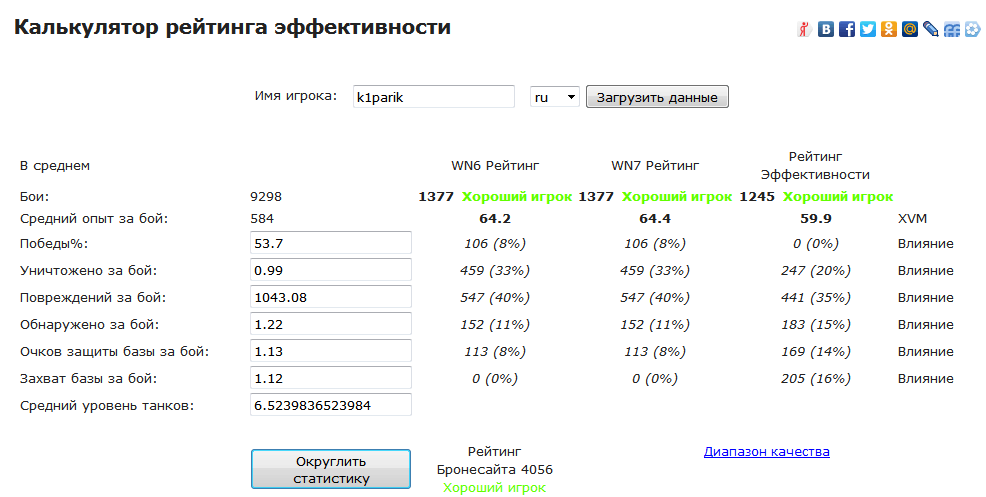Click the Округлить статистику button
This screenshot has height=497, width=986.
point(331,469)
